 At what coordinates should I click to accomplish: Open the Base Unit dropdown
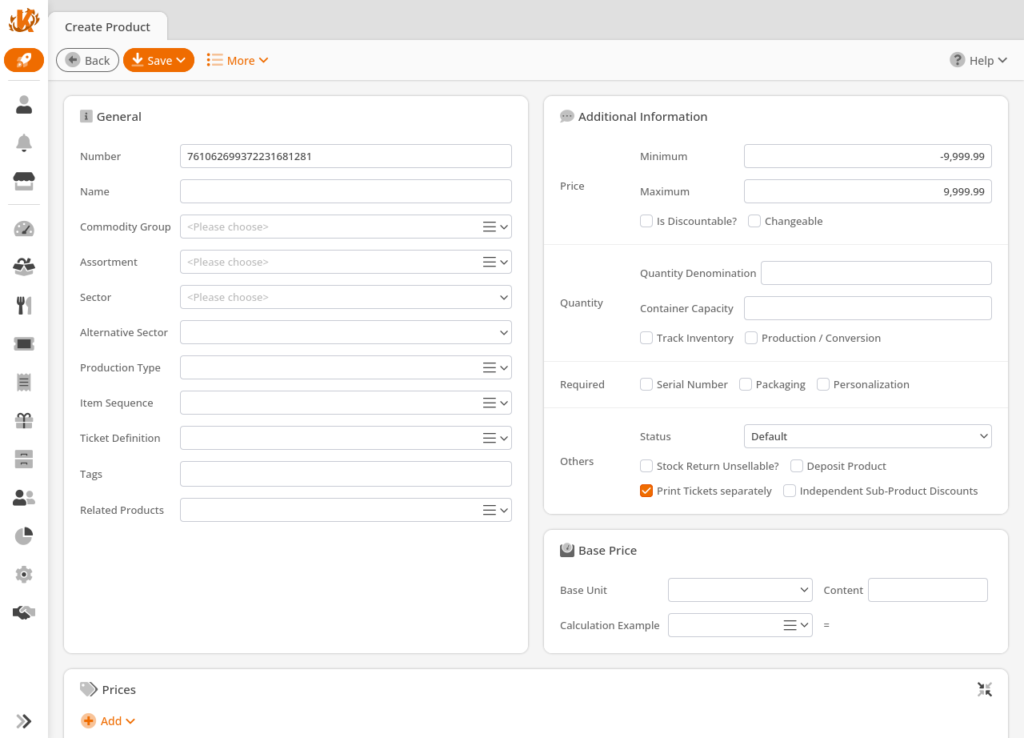point(740,590)
